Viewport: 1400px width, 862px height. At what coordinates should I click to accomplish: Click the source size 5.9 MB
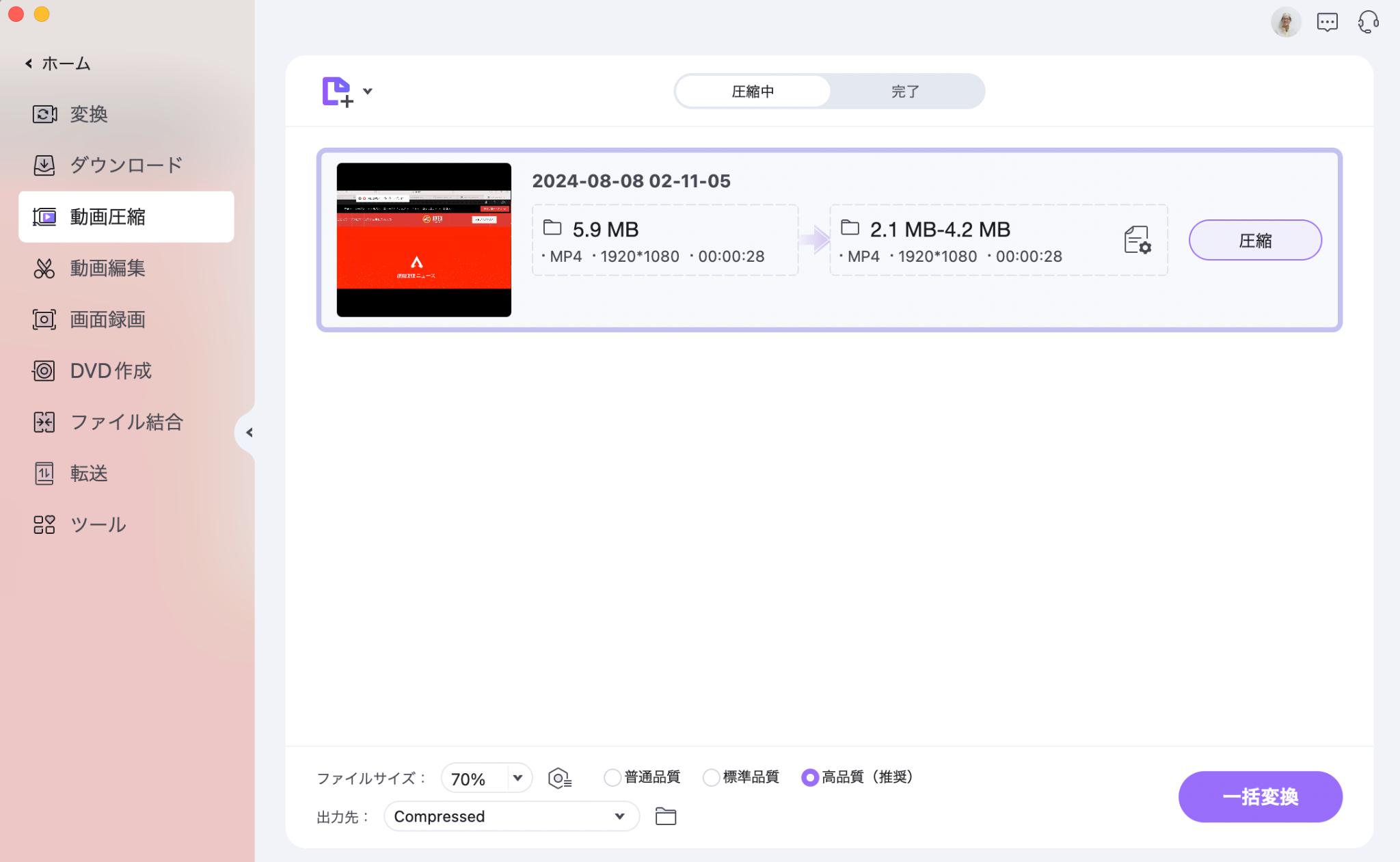(x=606, y=229)
